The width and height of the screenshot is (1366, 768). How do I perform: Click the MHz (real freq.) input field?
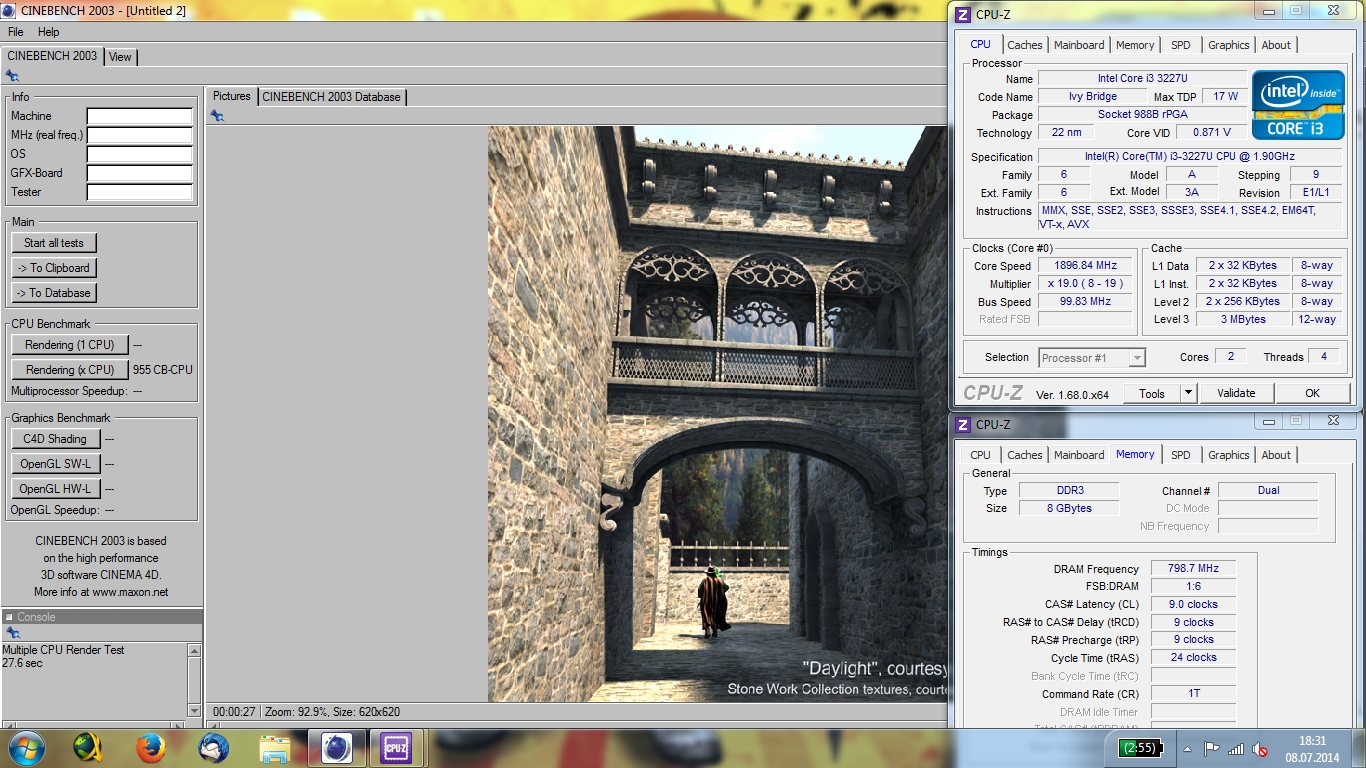(x=139, y=136)
